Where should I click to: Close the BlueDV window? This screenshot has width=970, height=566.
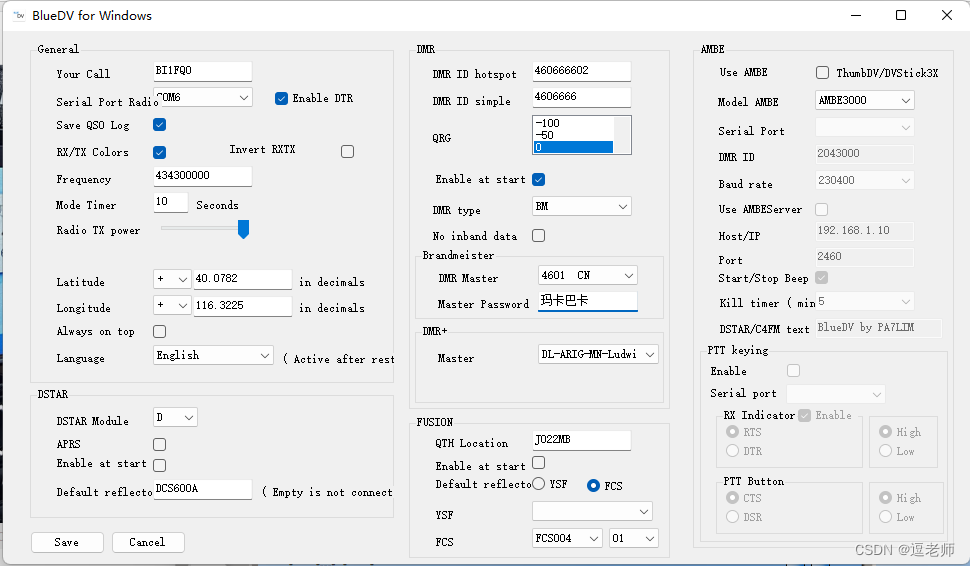tap(947, 15)
